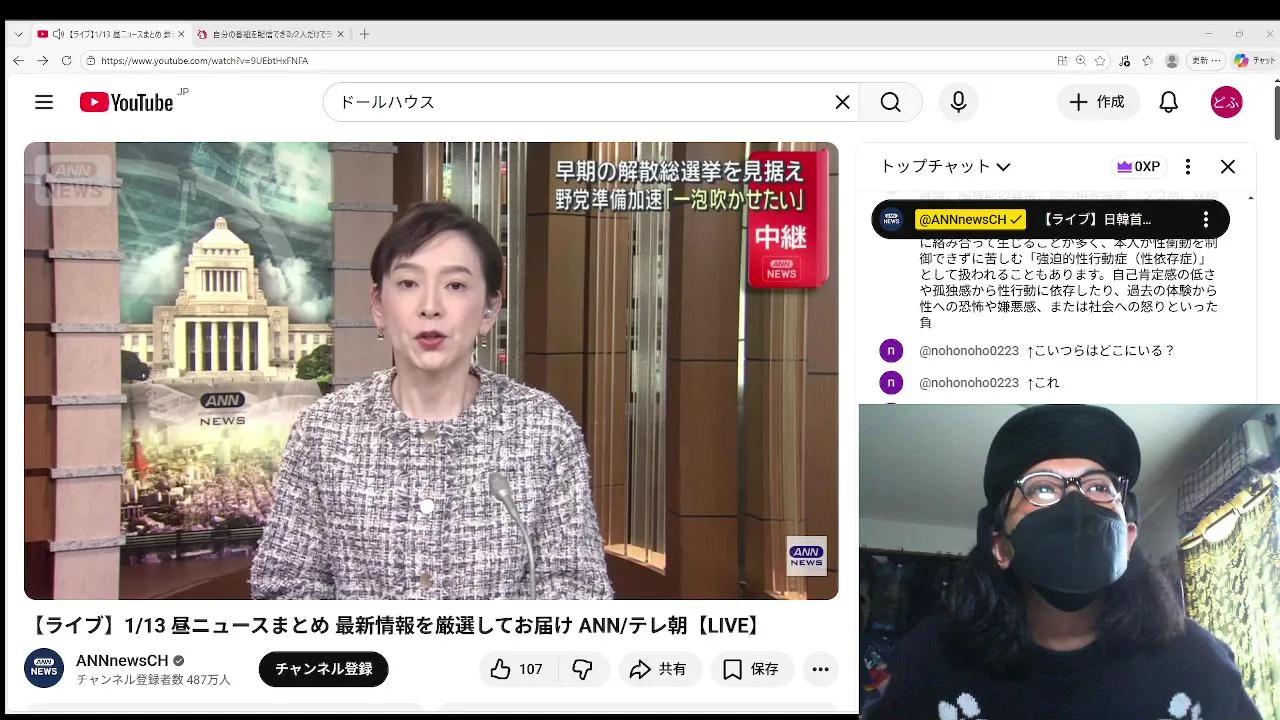1280x720 pixels.
Task: Click the ↑これ chat message
Action: (1042, 383)
